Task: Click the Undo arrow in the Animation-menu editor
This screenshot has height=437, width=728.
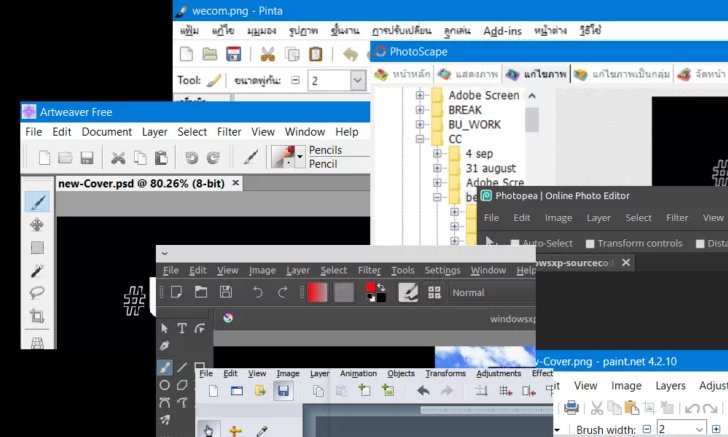Action: point(423,391)
